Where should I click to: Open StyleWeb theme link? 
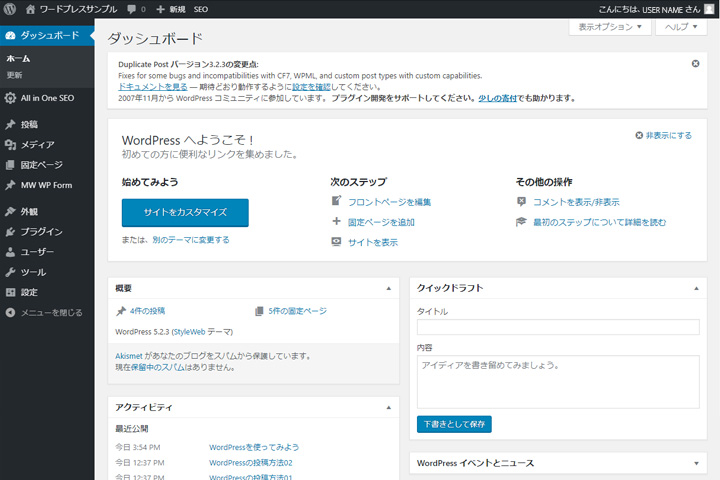[x=189, y=332]
